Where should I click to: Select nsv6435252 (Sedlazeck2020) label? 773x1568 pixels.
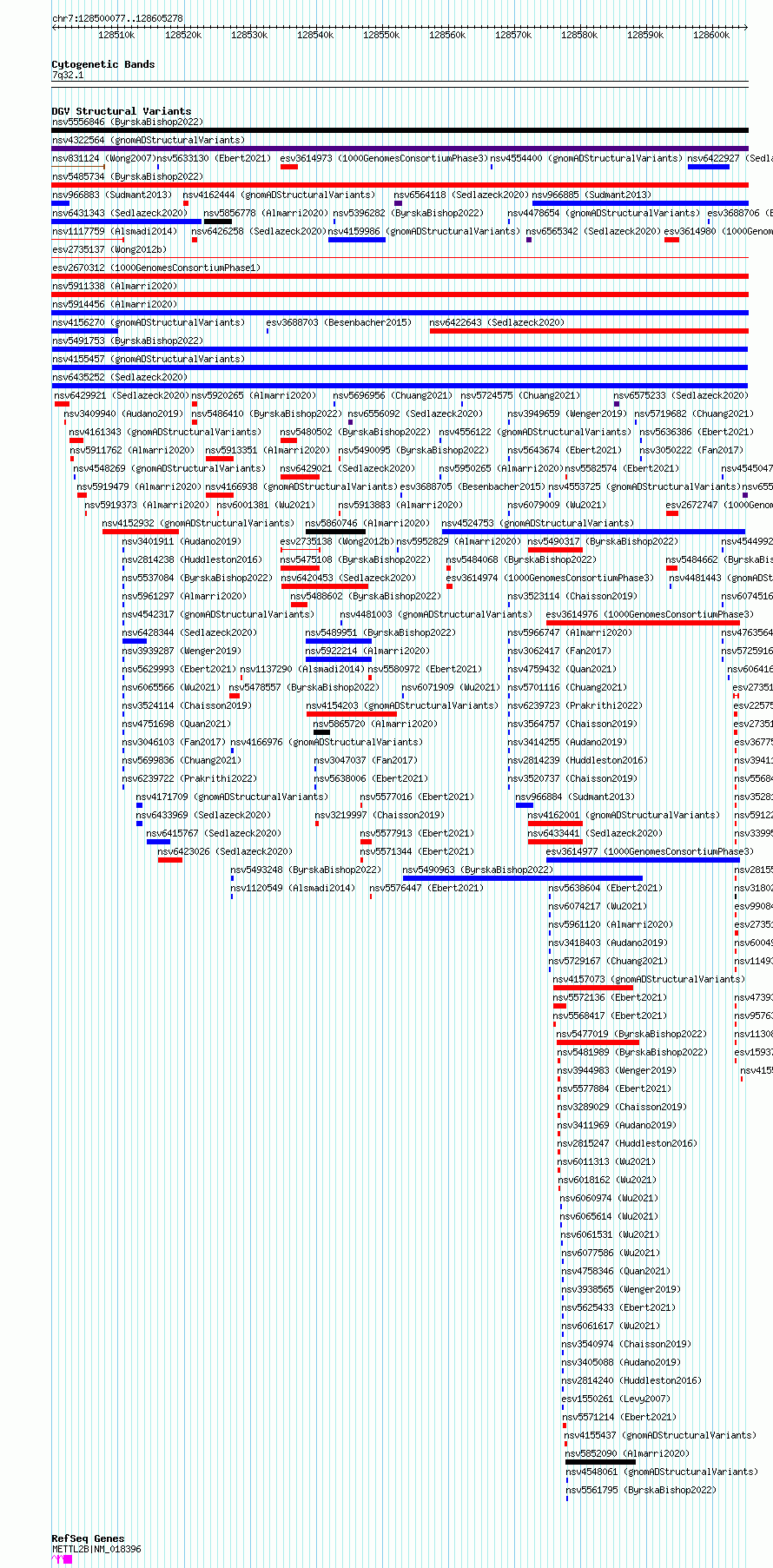(x=119, y=377)
